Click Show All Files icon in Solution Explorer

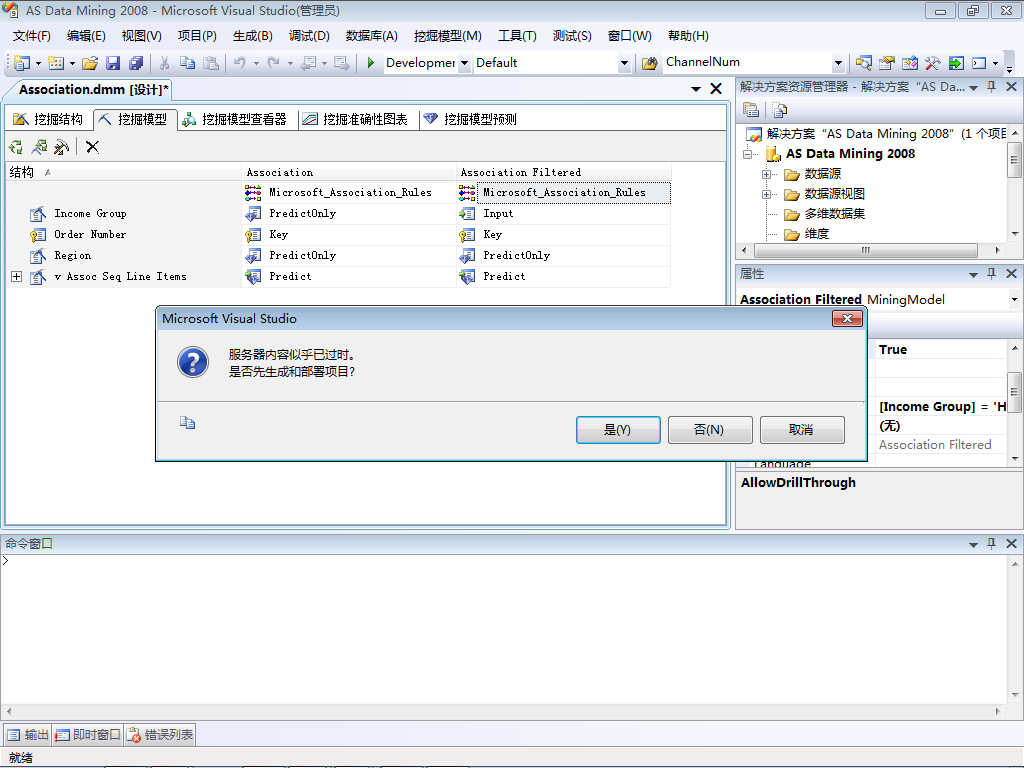point(779,110)
